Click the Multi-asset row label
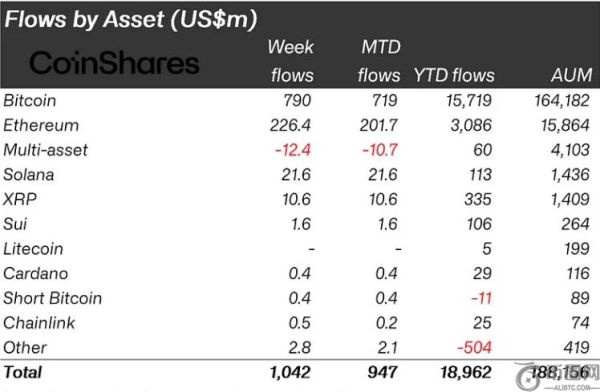This screenshot has height=392, width=600. pos(46,150)
